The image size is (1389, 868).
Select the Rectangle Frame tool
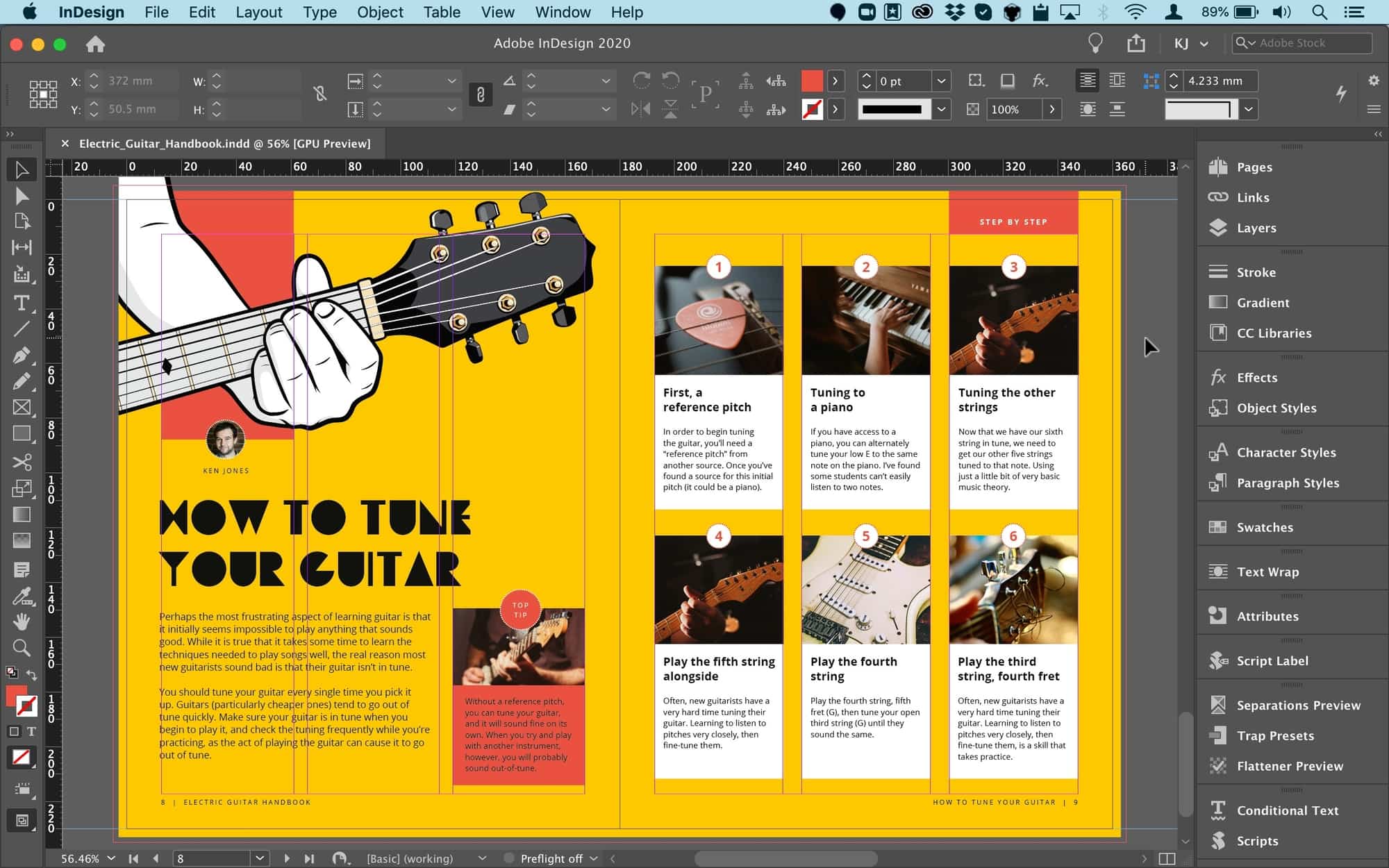point(22,408)
